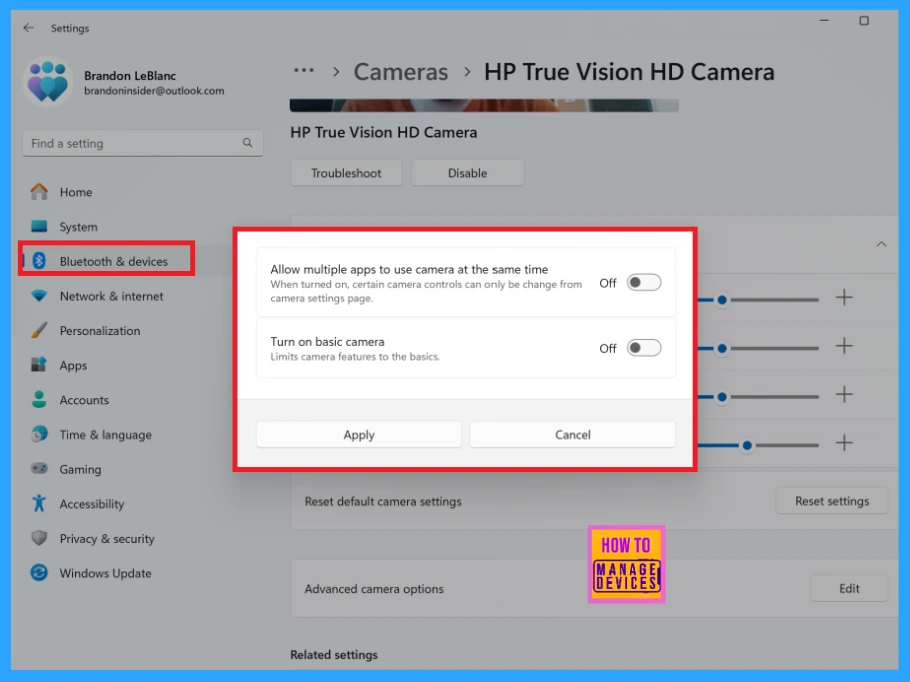Click the Network wifi icon

click(x=39, y=296)
